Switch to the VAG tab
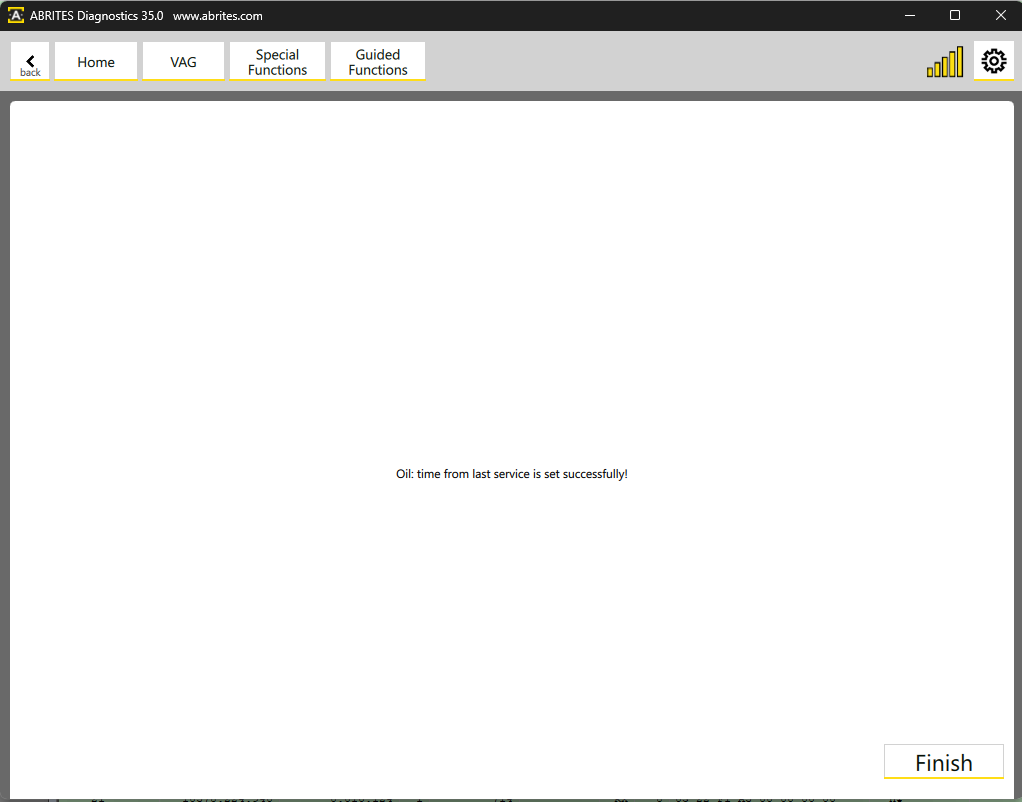The width and height of the screenshot is (1022, 802). 183,62
